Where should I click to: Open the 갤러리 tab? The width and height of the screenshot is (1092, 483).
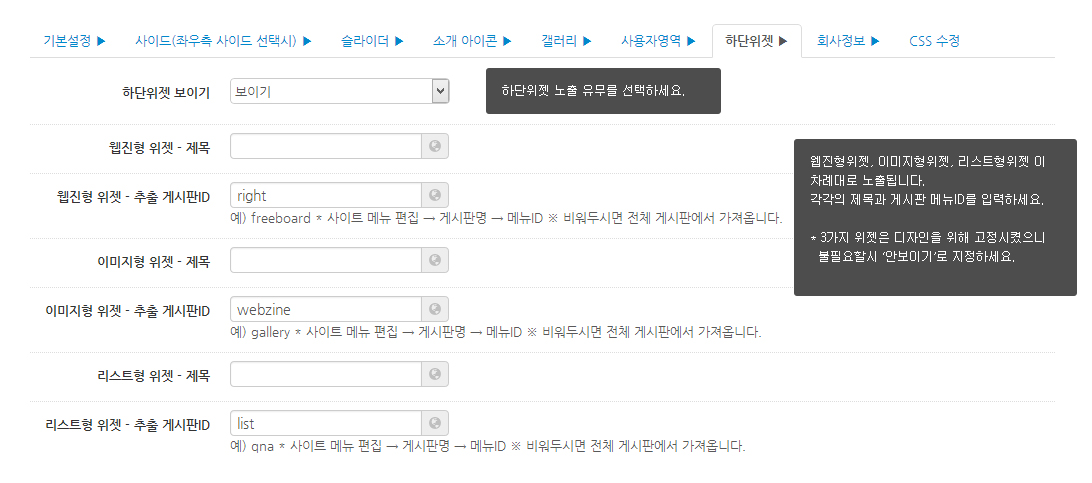pos(566,41)
